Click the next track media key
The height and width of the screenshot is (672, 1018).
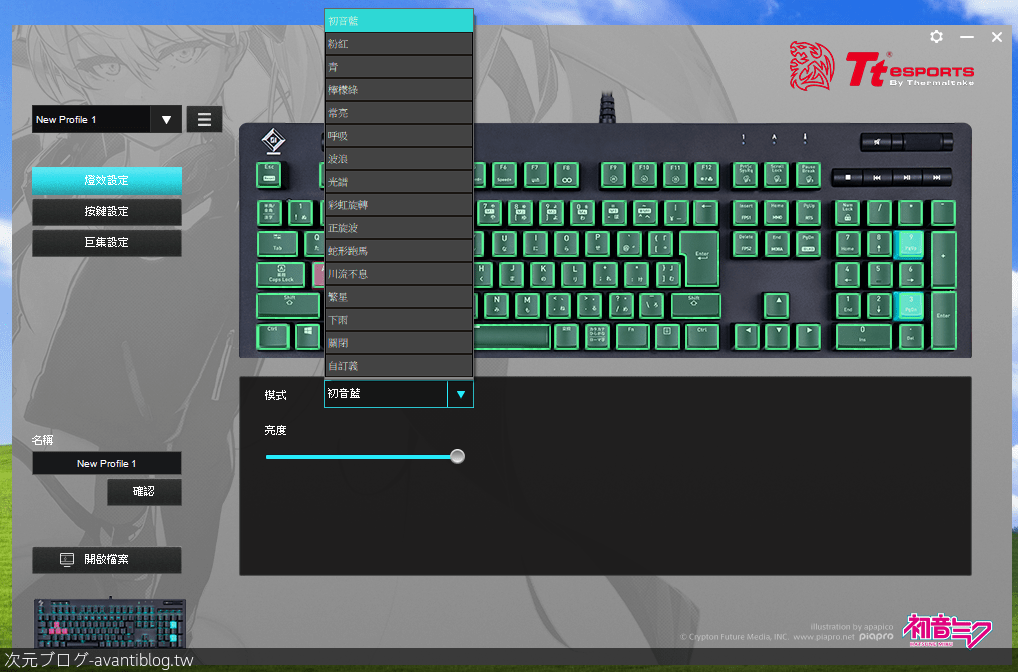point(936,177)
